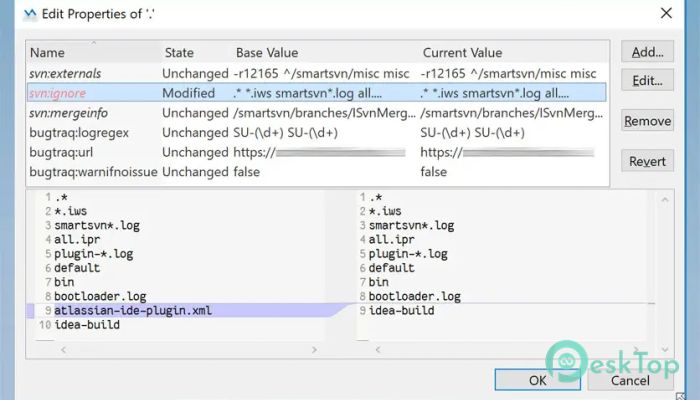Click the Add... button

pyautogui.click(x=647, y=52)
